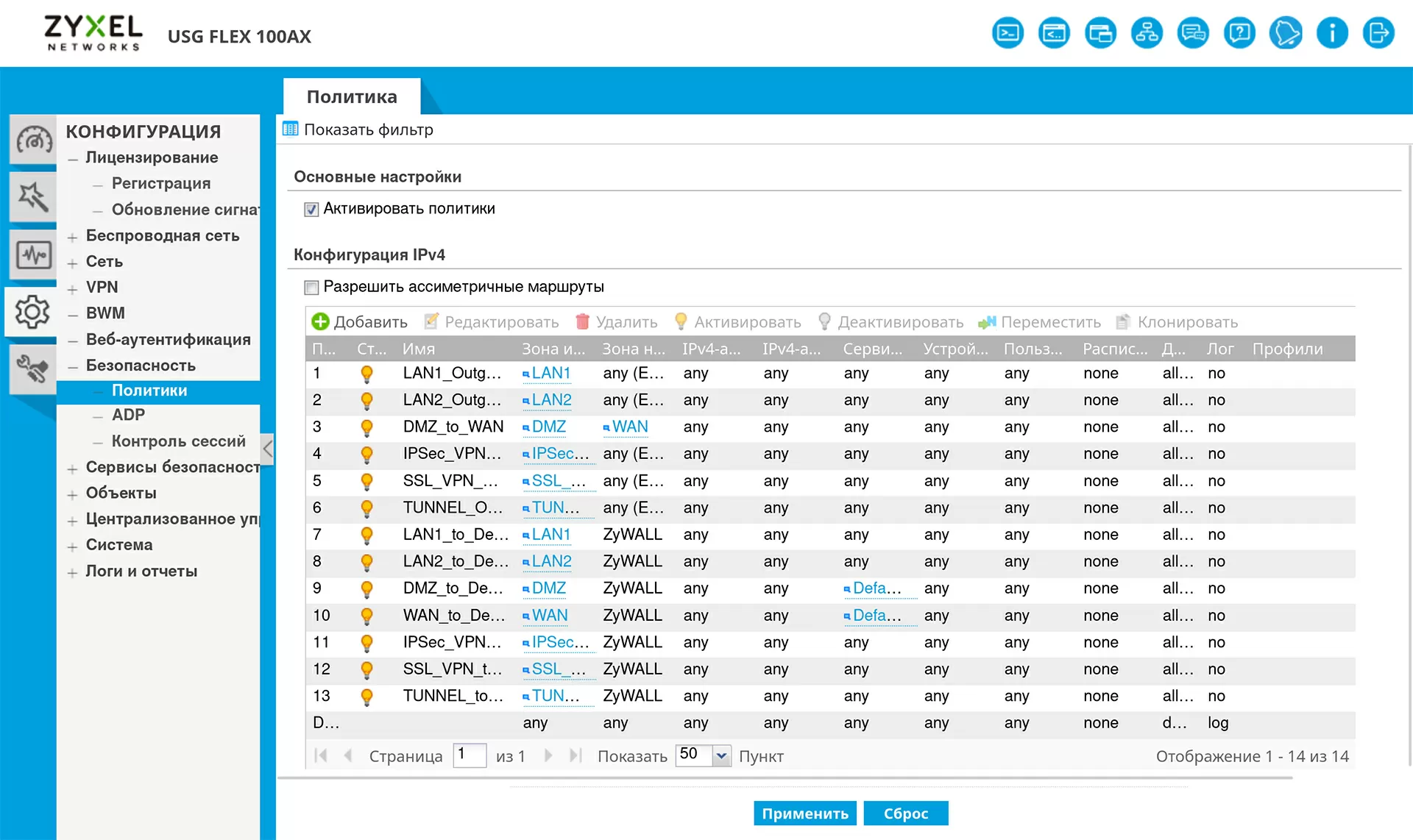1413x840 pixels.
Task: Click Переместить in the policy toolbar
Action: click(x=1040, y=321)
